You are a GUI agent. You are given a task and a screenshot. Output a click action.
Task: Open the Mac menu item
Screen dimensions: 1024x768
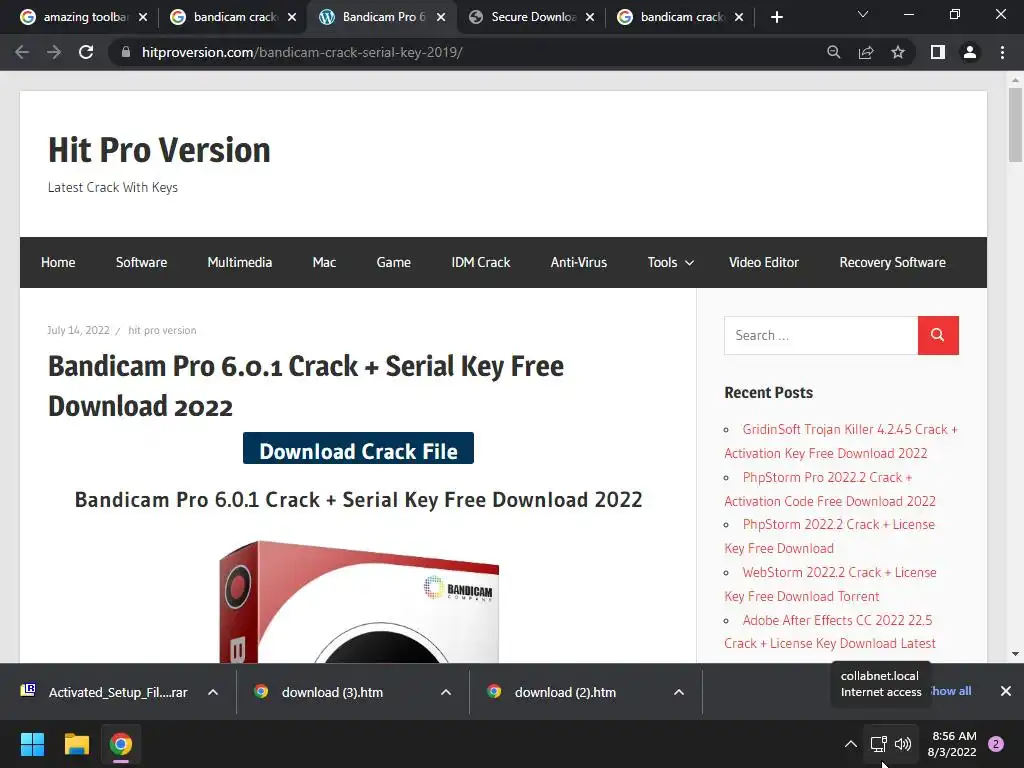point(324,263)
